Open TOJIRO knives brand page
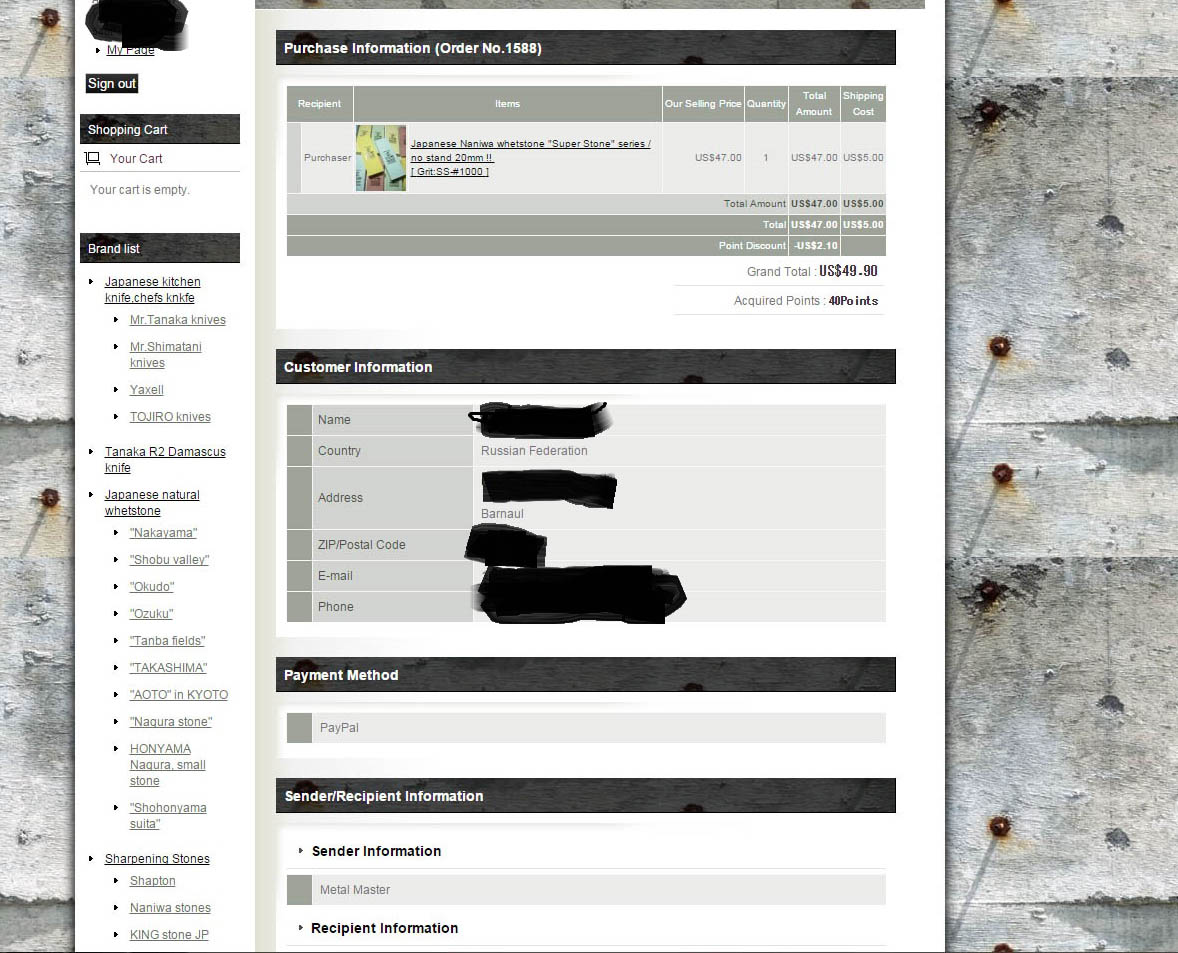The height and width of the screenshot is (953, 1178). click(170, 417)
